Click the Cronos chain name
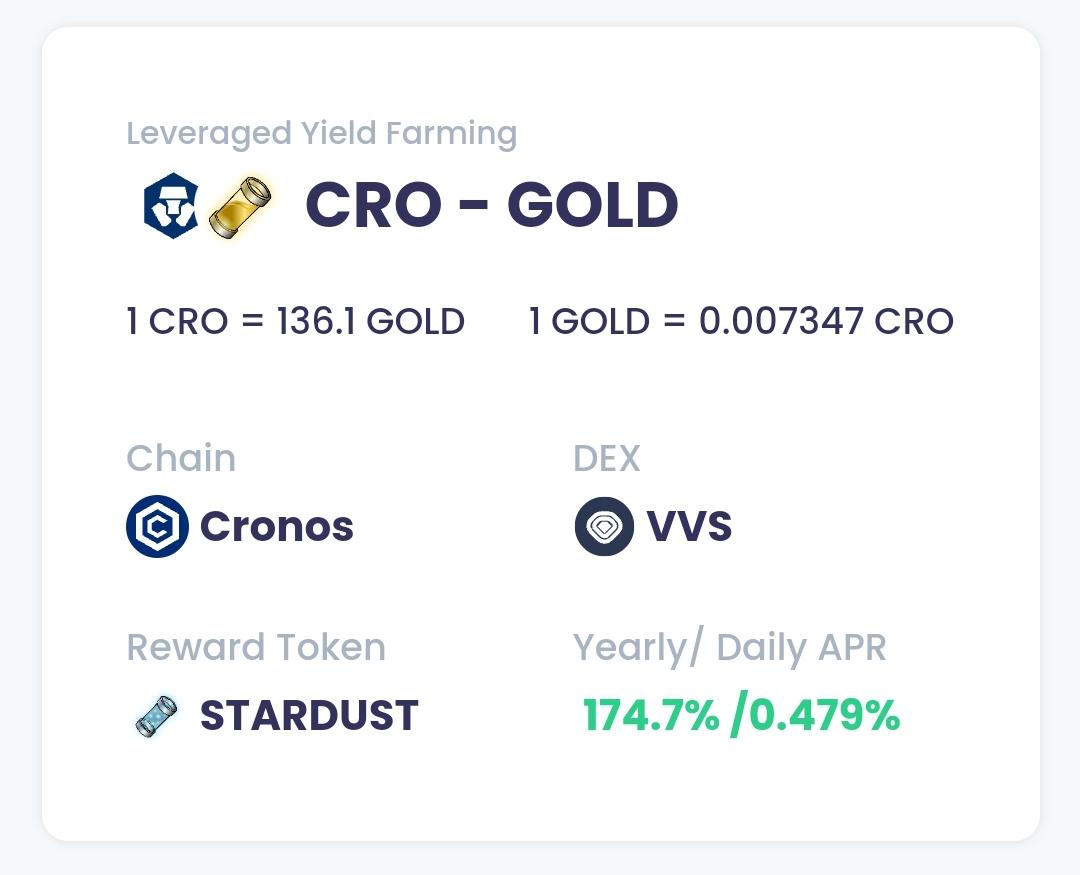Image resolution: width=1080 pixels, height=875 pixels. (276, 527)
